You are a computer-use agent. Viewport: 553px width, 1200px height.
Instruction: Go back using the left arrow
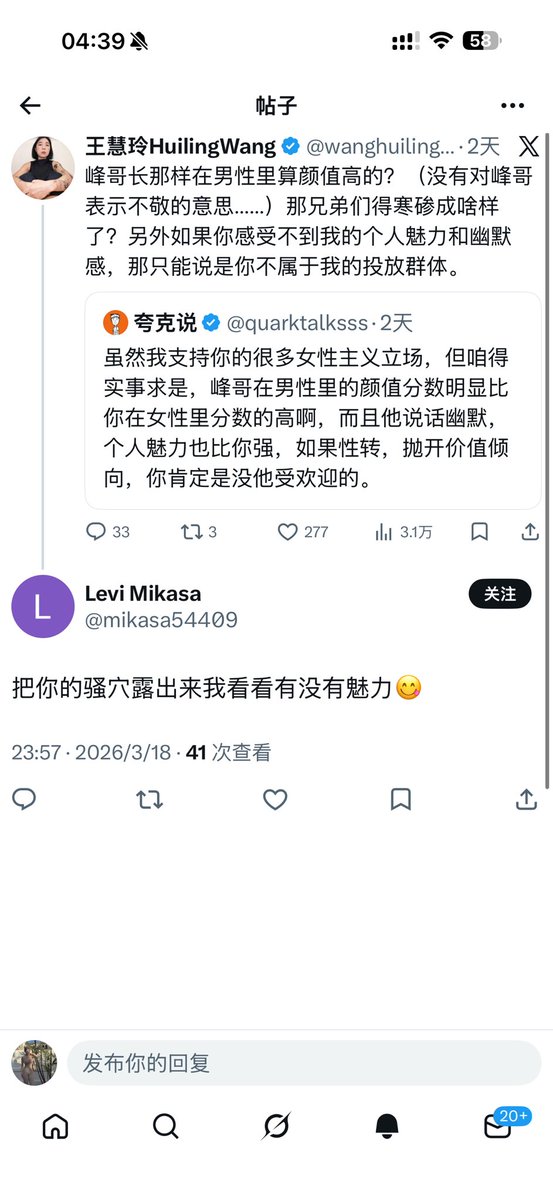[30, 106]
